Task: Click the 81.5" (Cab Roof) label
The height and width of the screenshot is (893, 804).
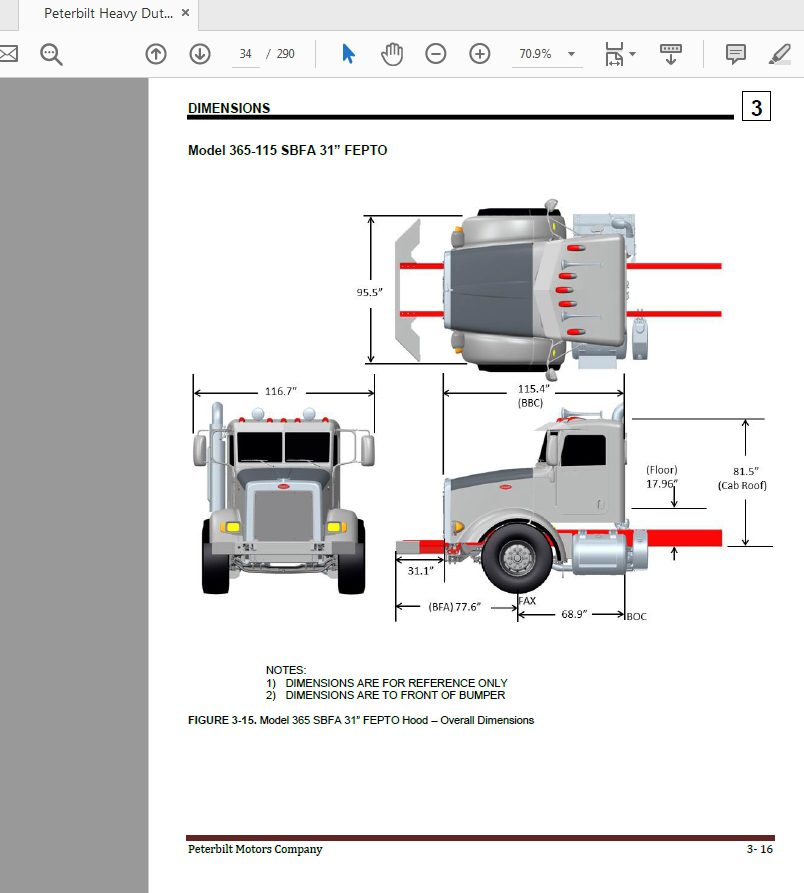Action: [x=743, y=478]
